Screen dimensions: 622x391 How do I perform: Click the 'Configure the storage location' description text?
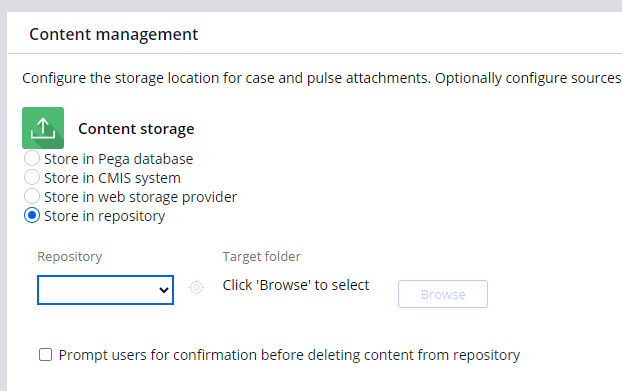click(322, 78)
